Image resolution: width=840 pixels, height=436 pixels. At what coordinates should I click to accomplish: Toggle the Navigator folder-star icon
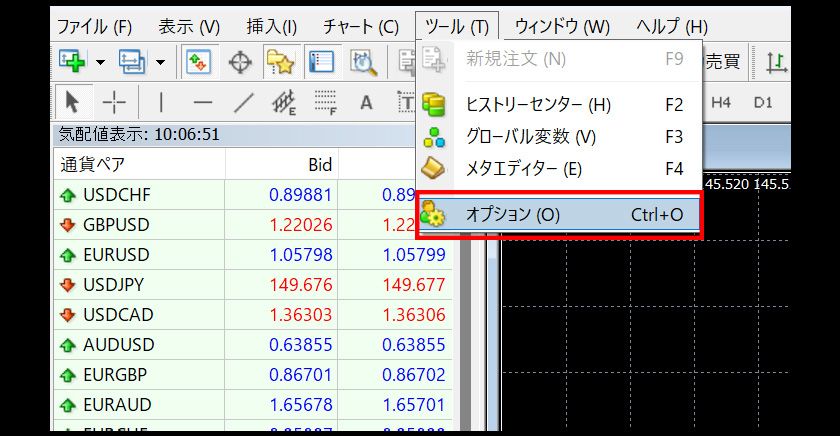[279, 62]
